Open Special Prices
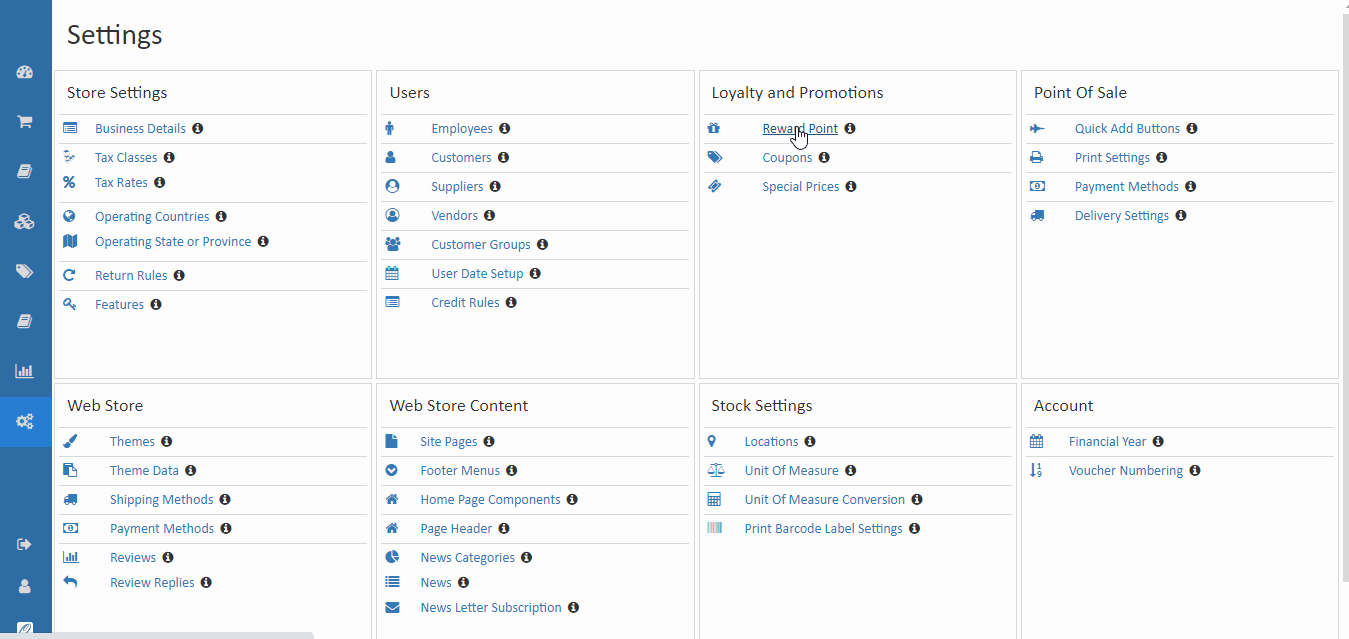This screenshot has width=1349, height=639. 801,187
